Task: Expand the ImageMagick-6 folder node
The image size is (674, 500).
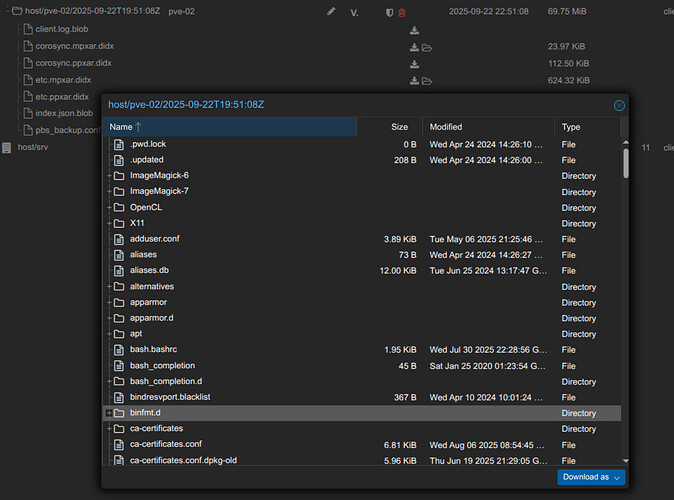Action: (x=109, y=176)
